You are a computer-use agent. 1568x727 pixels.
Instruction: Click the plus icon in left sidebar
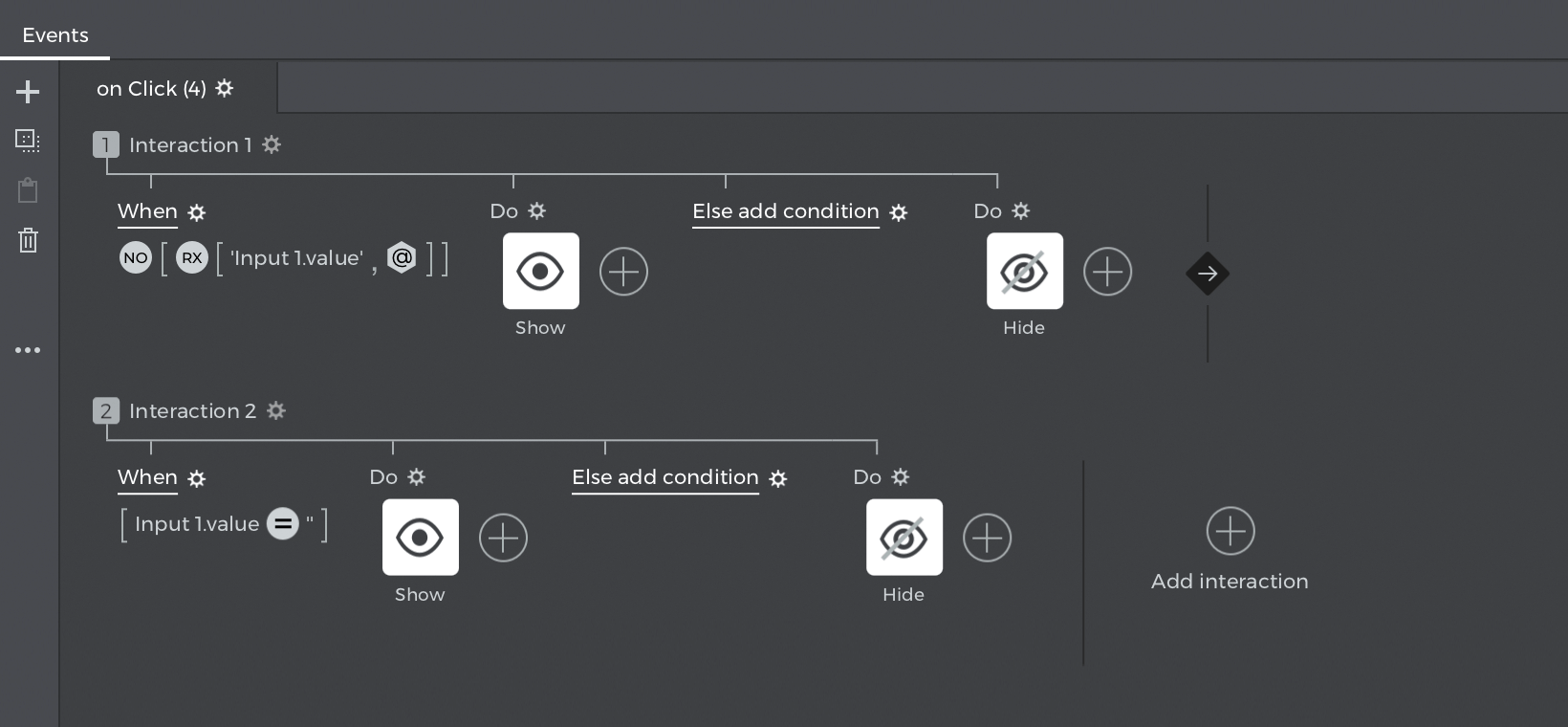(28, 92)
